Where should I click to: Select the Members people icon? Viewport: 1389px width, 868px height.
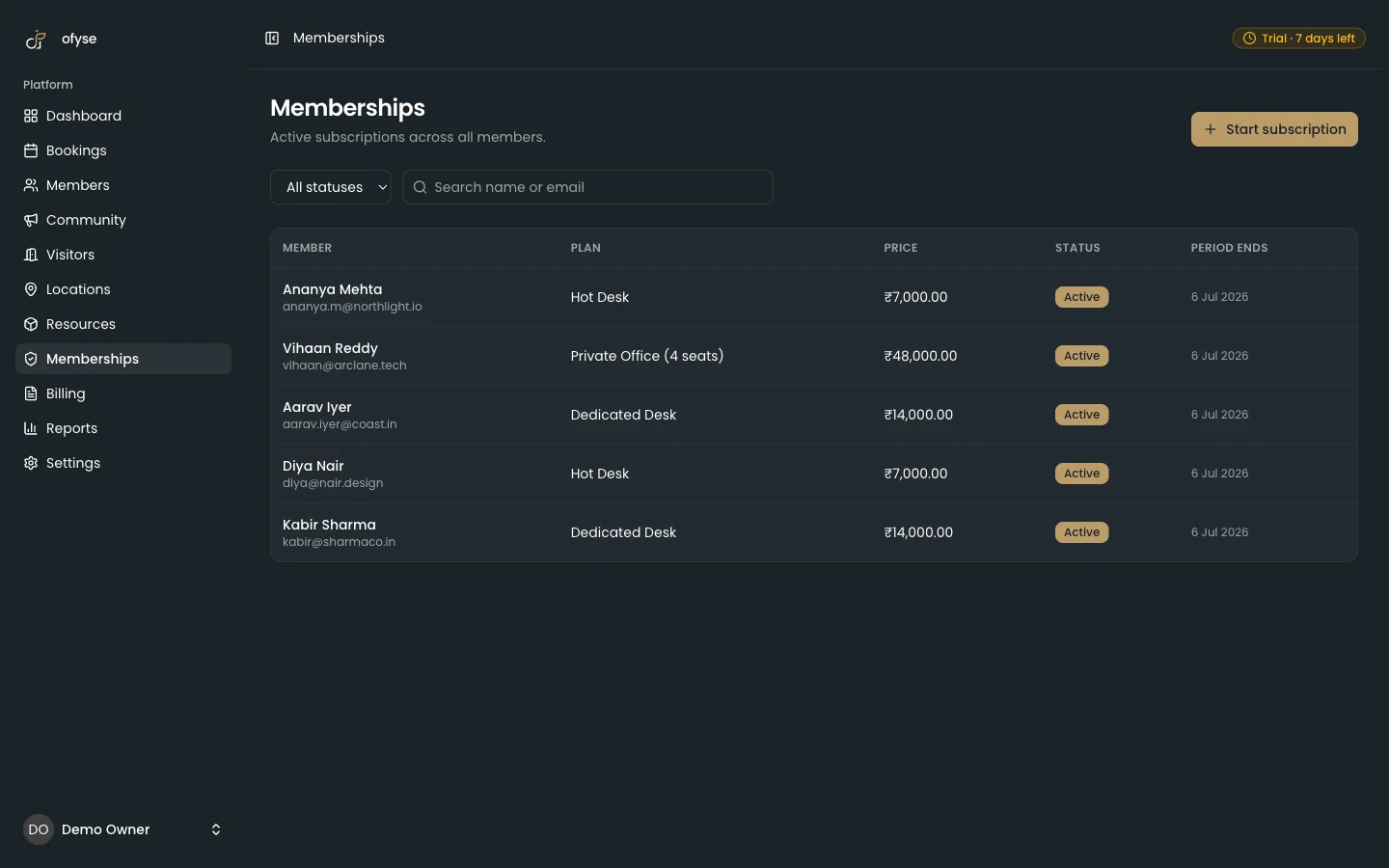click(31, 185)
